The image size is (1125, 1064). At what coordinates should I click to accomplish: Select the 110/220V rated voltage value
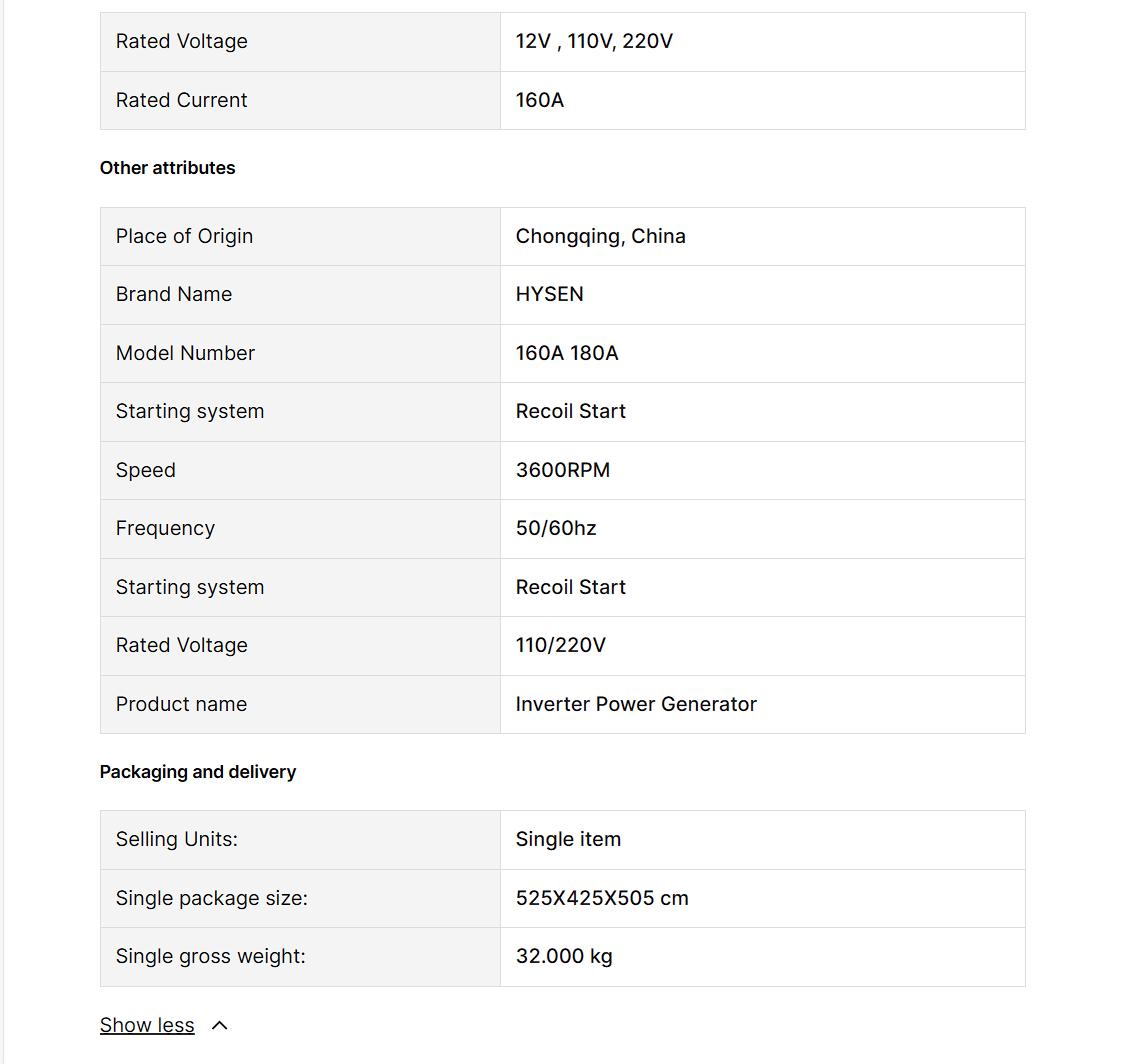[x=560, y=645]
